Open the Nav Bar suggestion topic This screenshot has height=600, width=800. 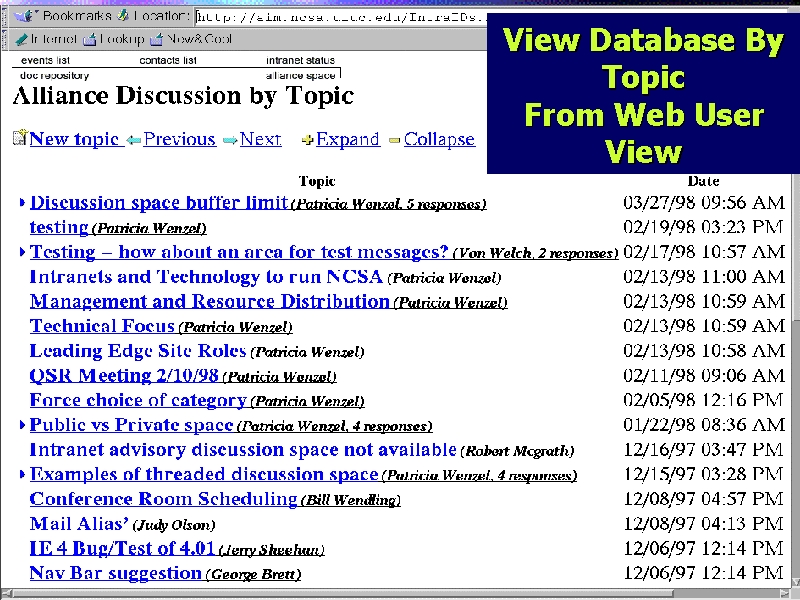(116, 573)
